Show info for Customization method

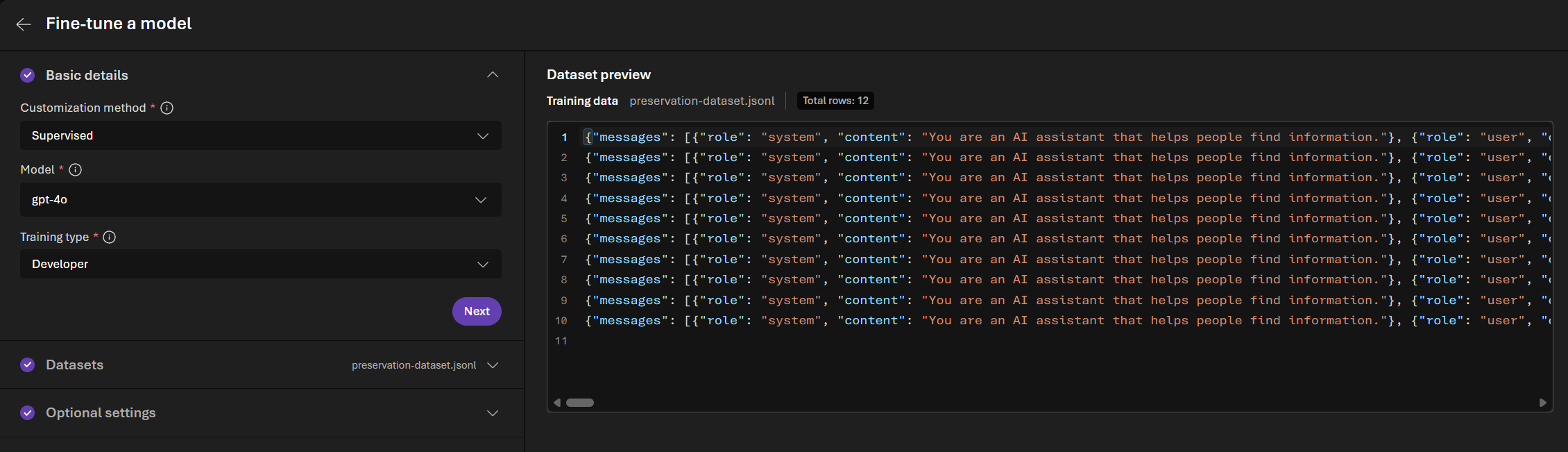167,108
